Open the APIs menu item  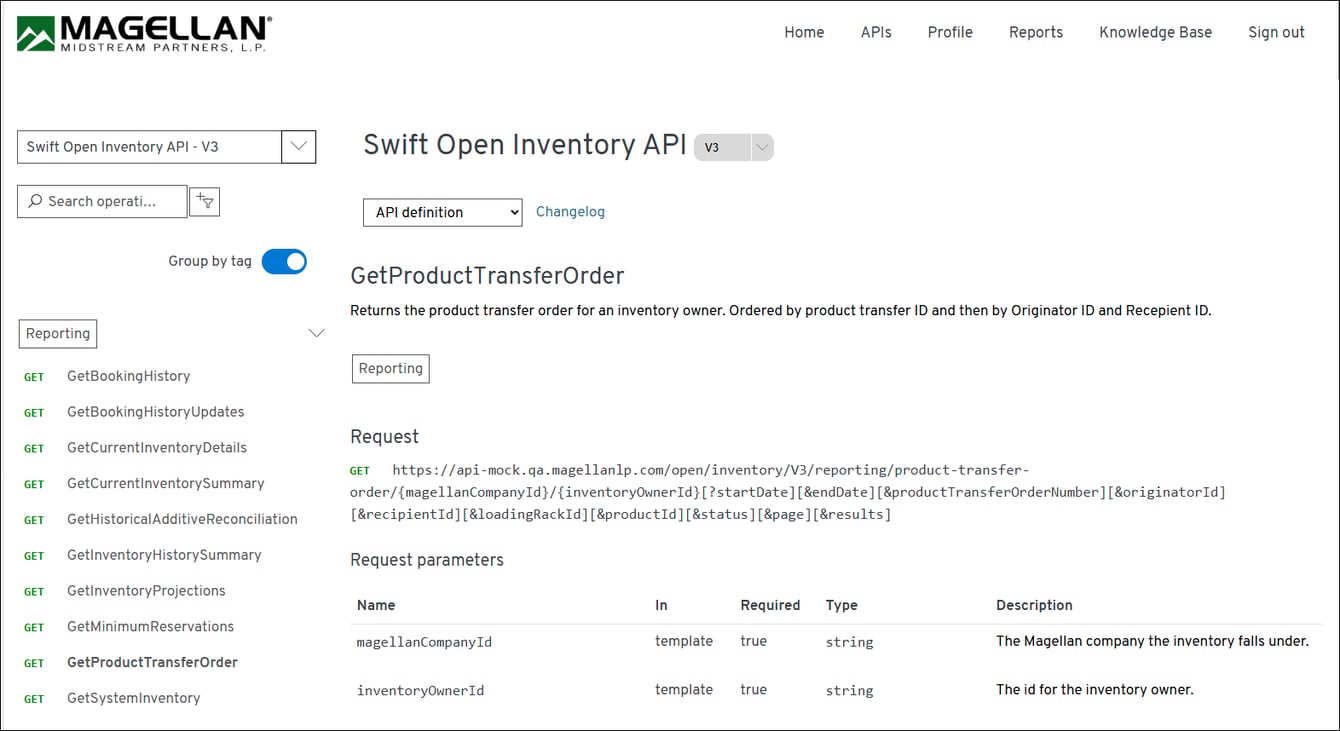[876, 32]
